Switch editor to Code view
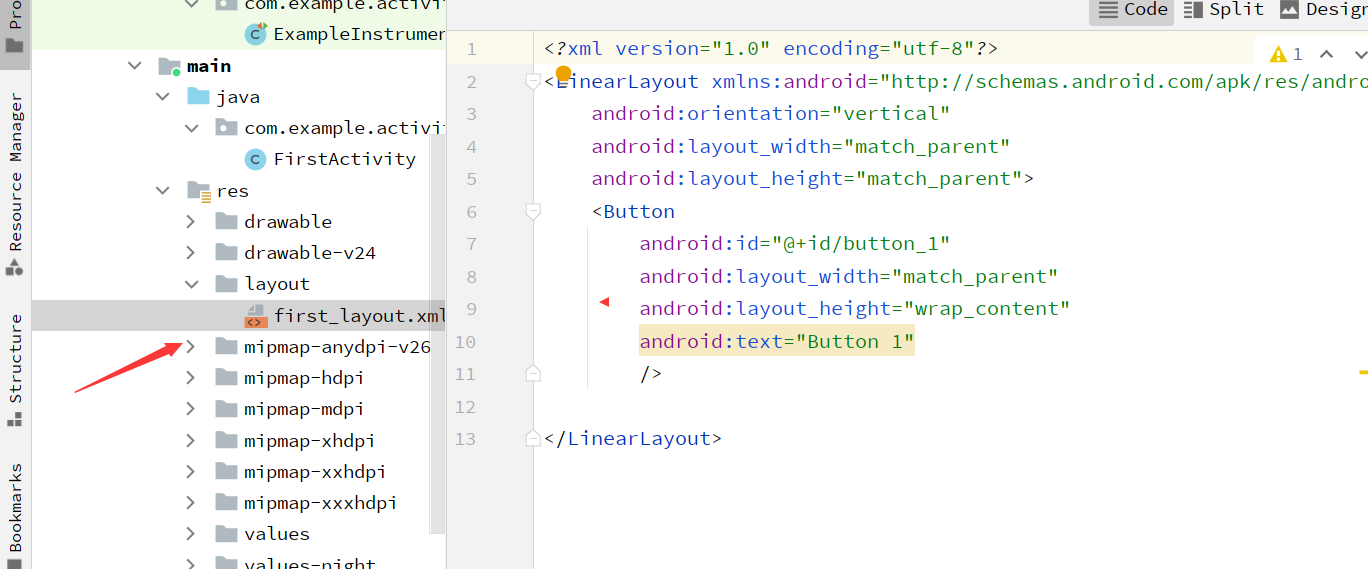Screen dimensions: 1368x569 (x=1133, y=10)
